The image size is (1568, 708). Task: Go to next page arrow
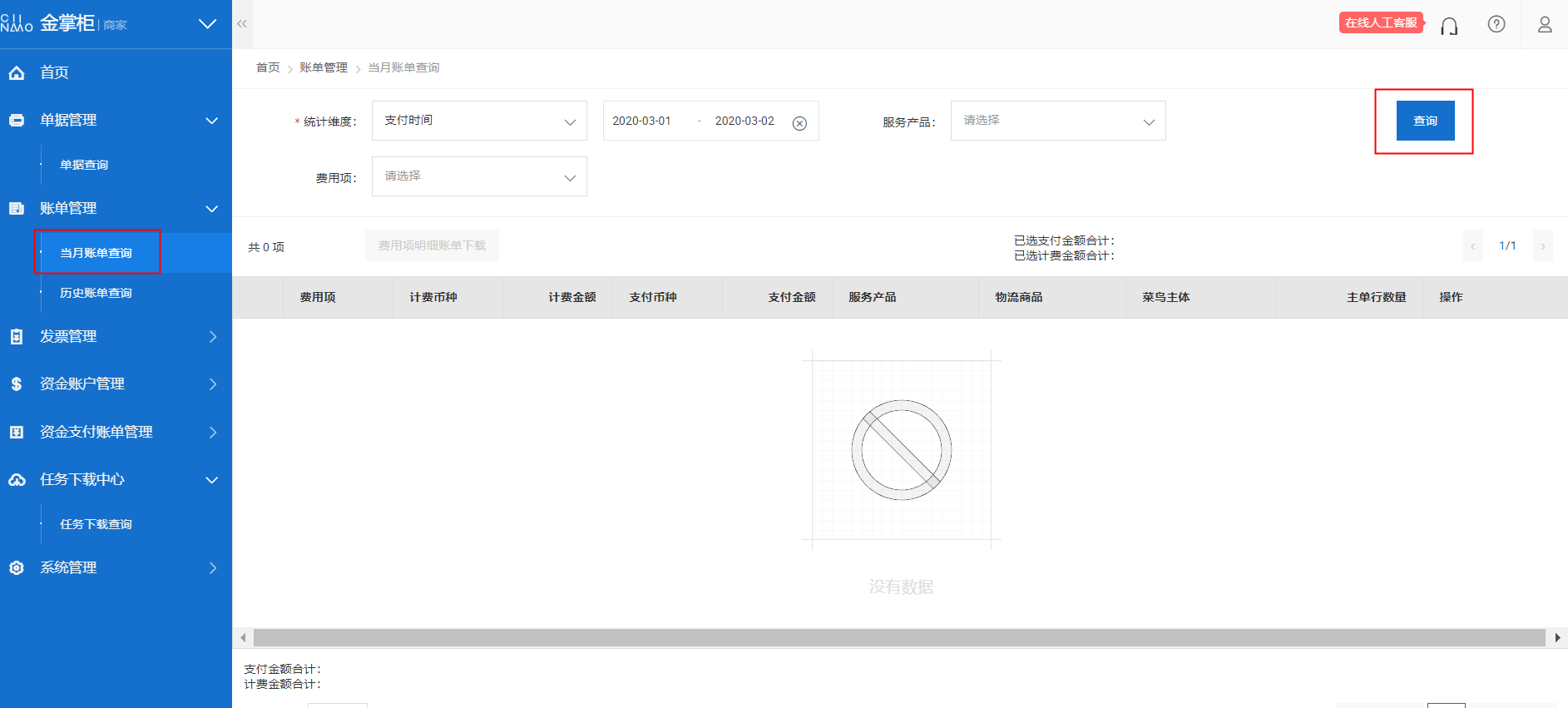[x=1543, y=245]
